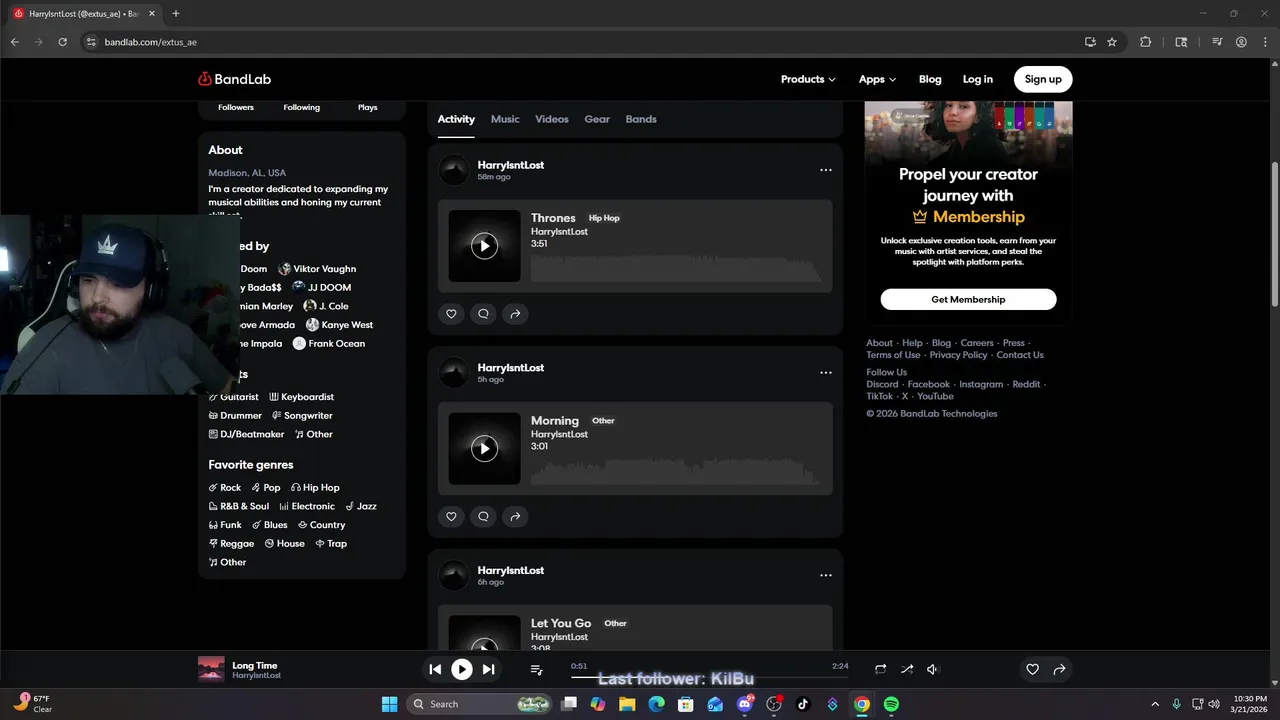Comment on the Morning post
This screenshot has width=1280, height=720.
(x=483, y=517)
